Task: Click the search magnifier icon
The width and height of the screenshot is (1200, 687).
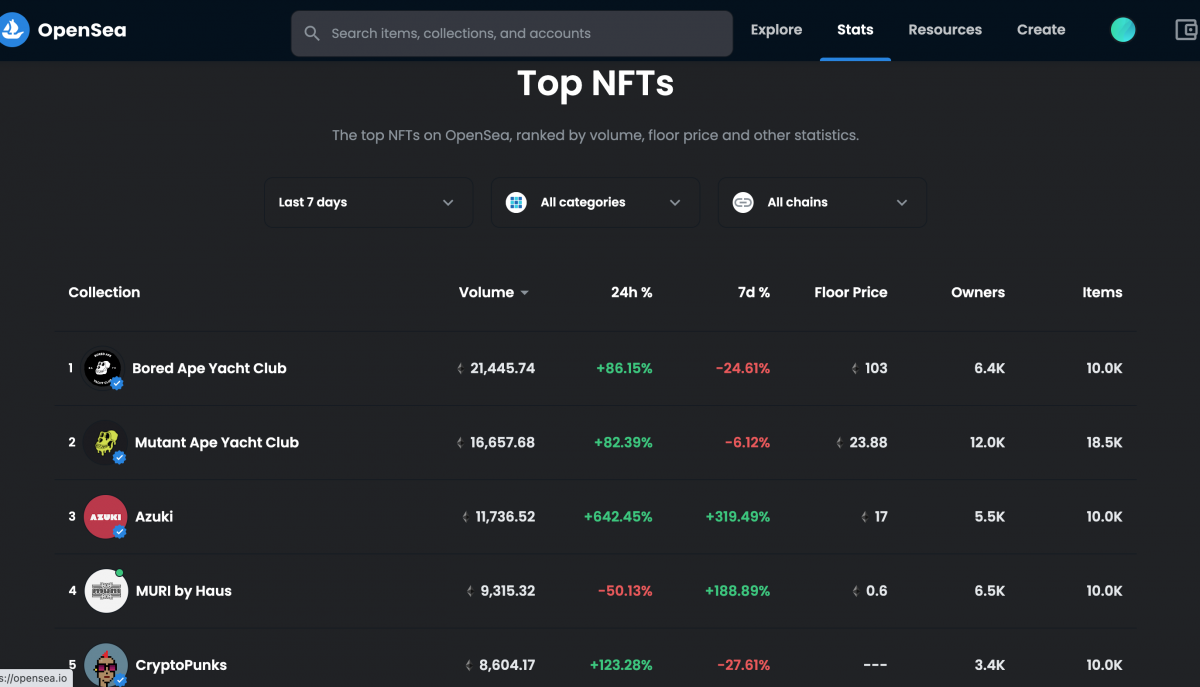Action: [x=312, y=33]
